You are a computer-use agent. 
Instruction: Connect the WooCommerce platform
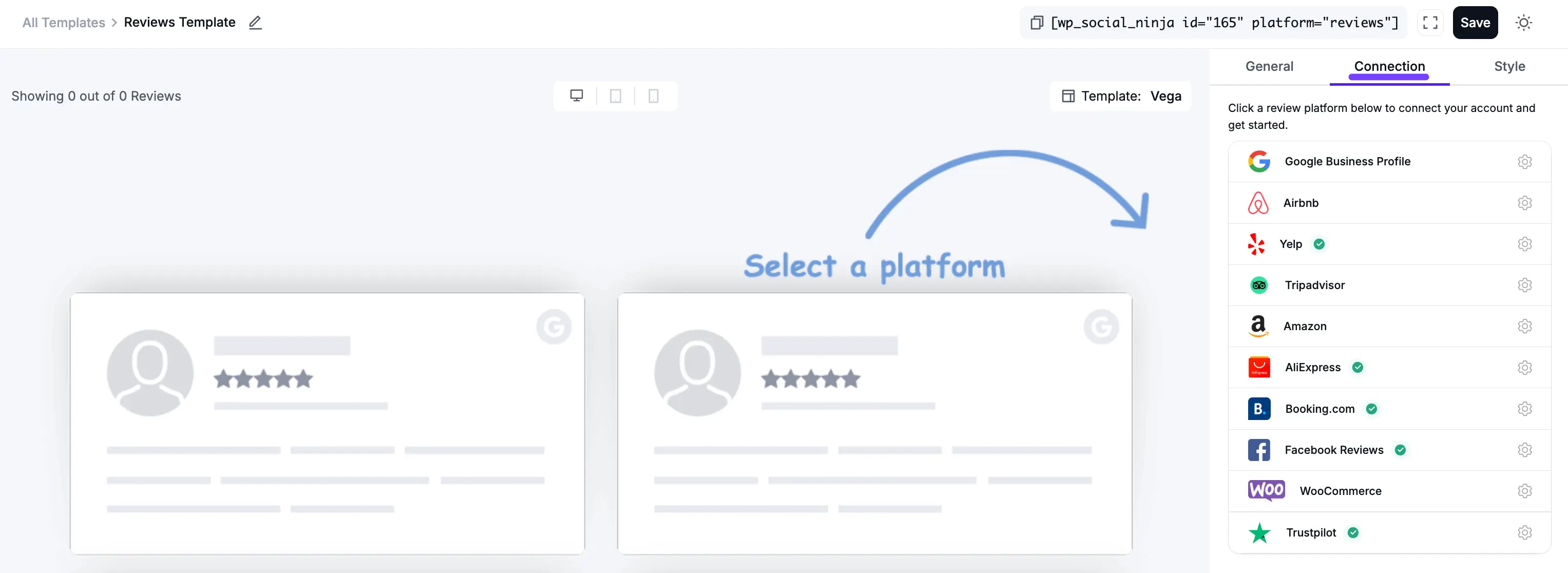coord(1341,490)
